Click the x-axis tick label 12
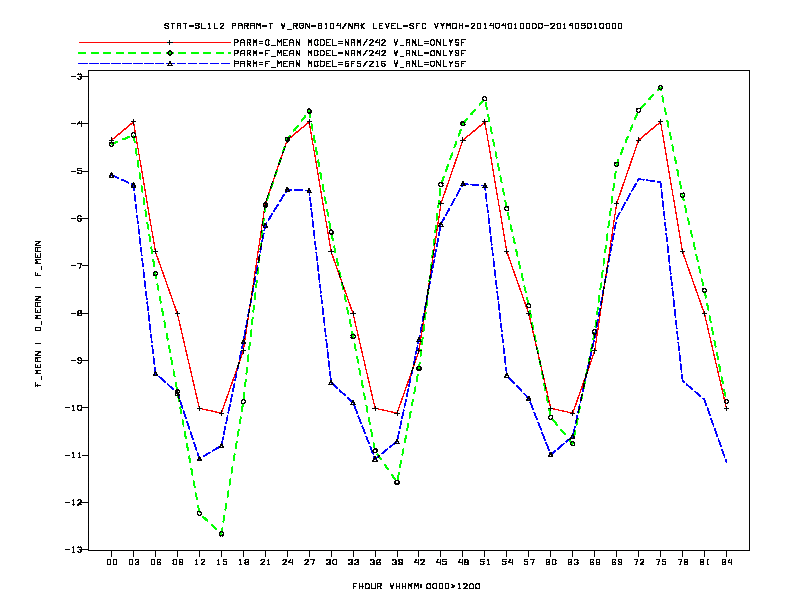Screen dimensions: 792x612 point(200,562)
